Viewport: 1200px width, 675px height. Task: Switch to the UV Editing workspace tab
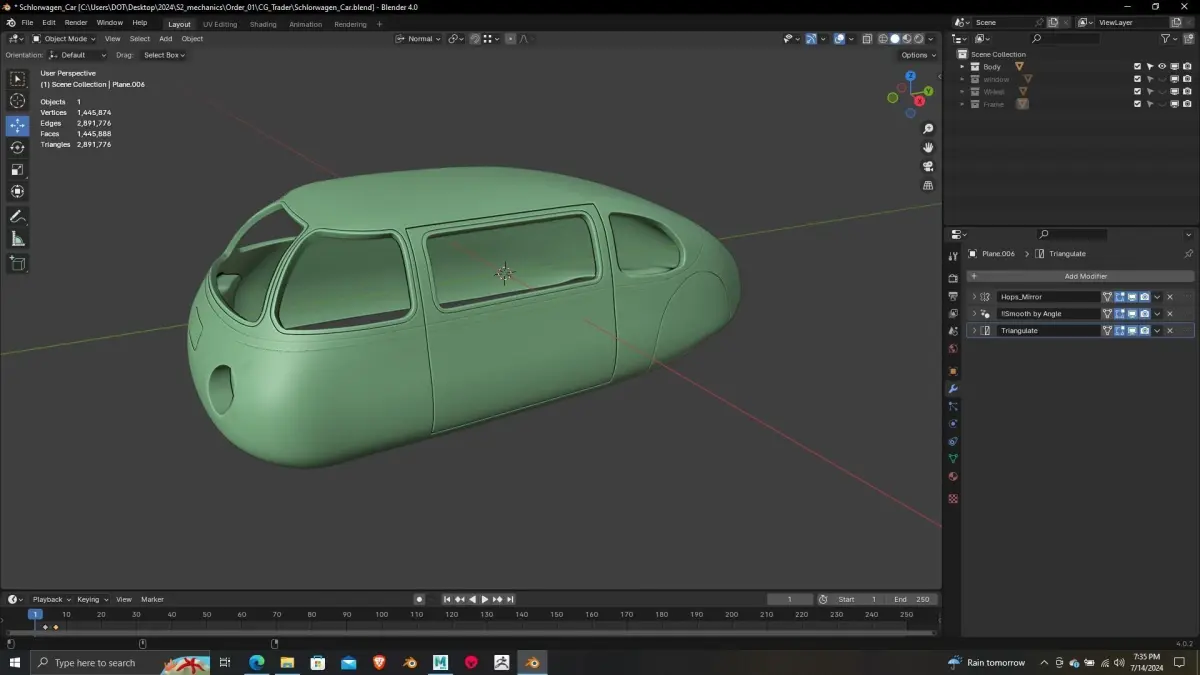pyautogui.click(x=220, y=24)
